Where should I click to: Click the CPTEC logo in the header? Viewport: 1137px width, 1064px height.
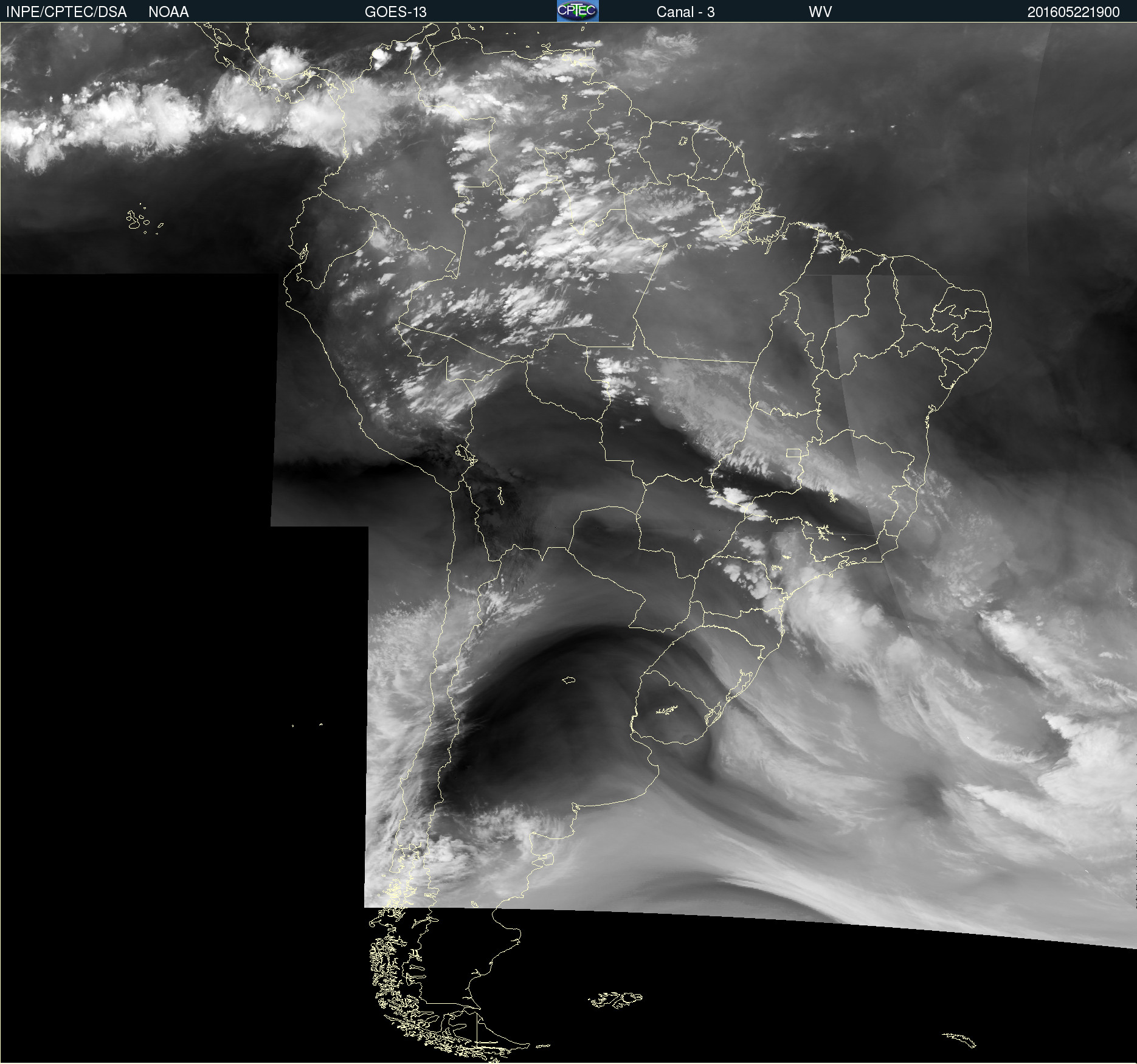tap(578, 11)
